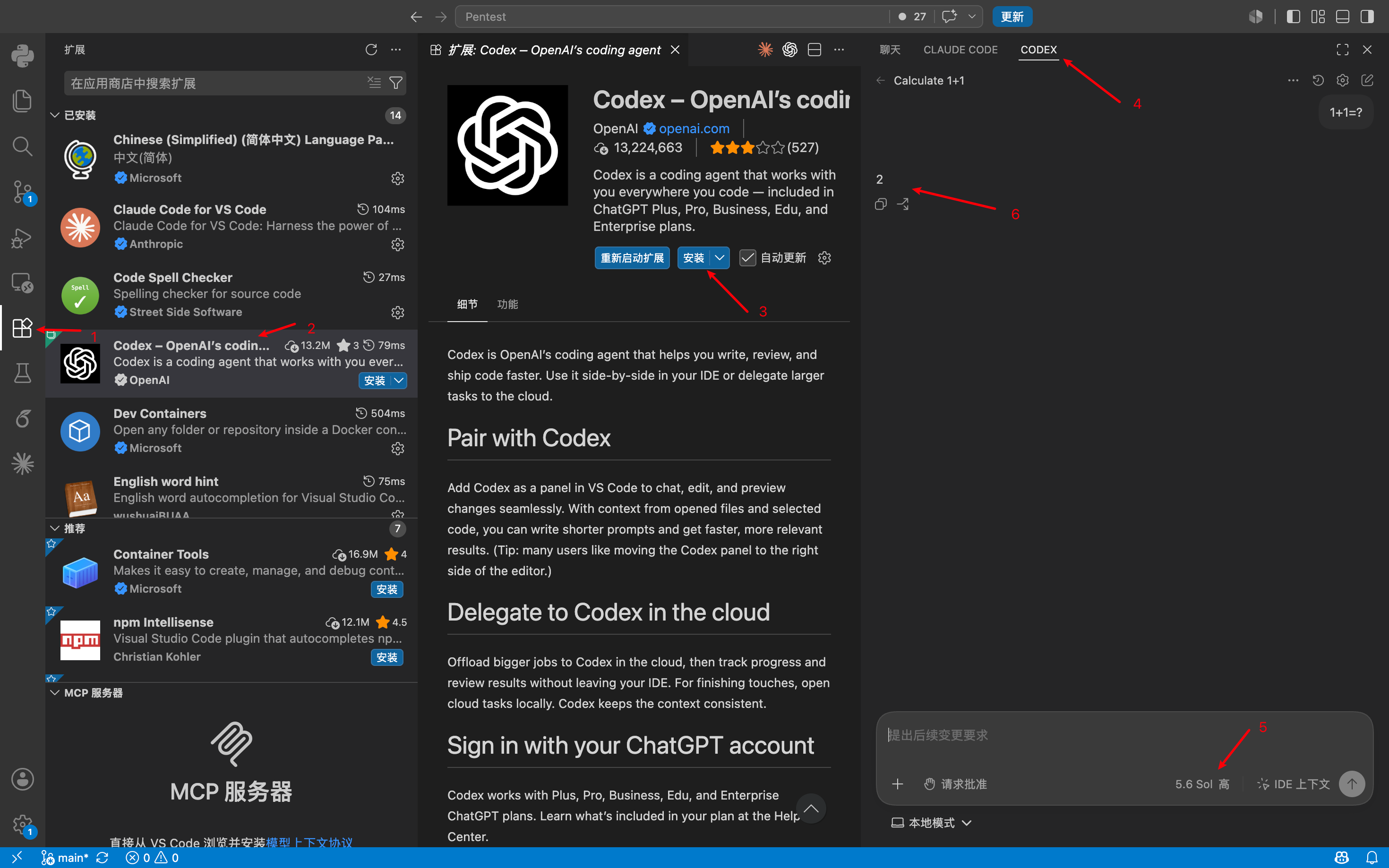Click the OpenAI Codex icon in editor toolbar

(789, 50)
